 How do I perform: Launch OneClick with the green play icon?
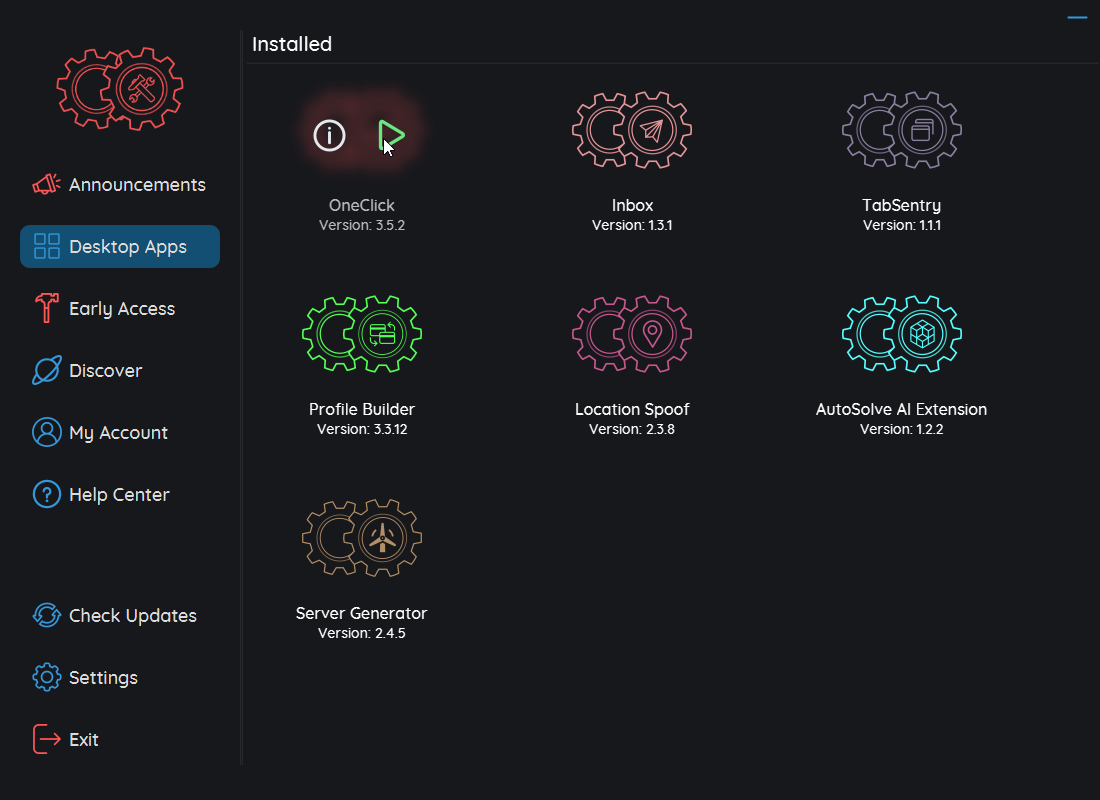[391, 135]
